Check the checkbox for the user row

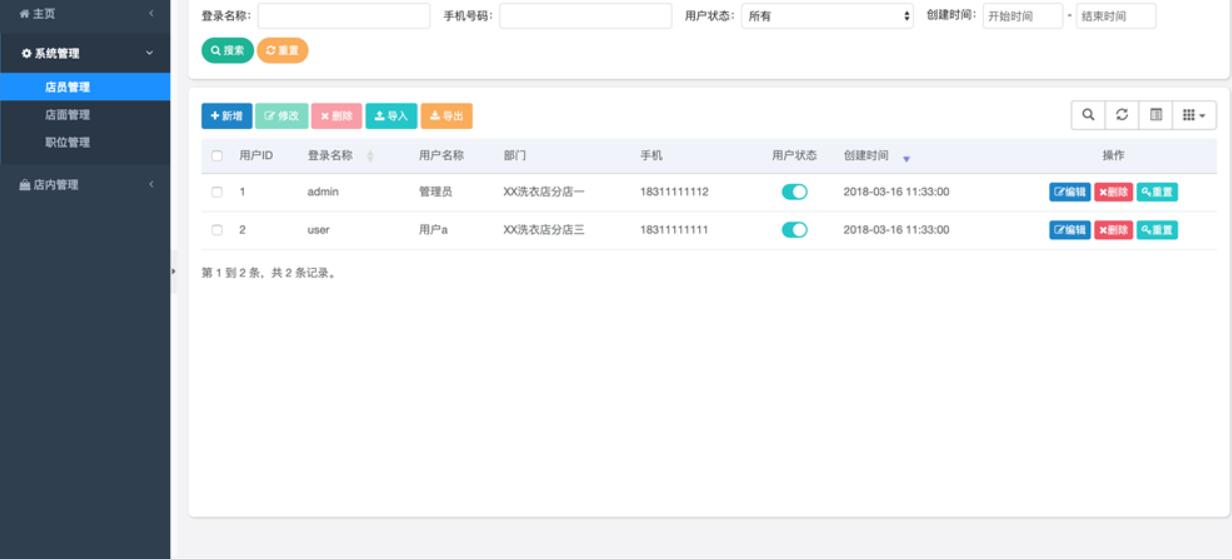click(x=217, y=230)
